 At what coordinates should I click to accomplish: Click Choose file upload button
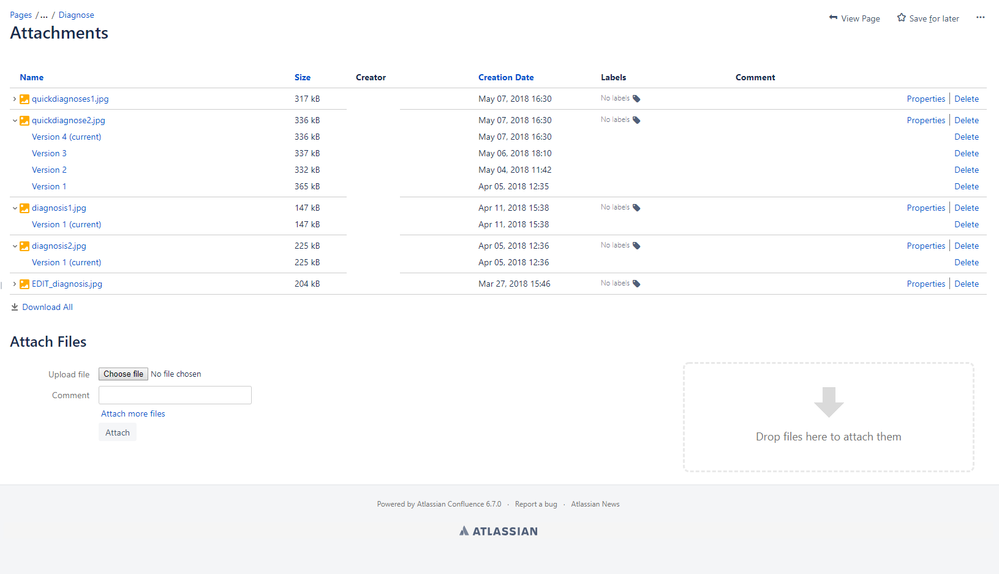[123, 374]
